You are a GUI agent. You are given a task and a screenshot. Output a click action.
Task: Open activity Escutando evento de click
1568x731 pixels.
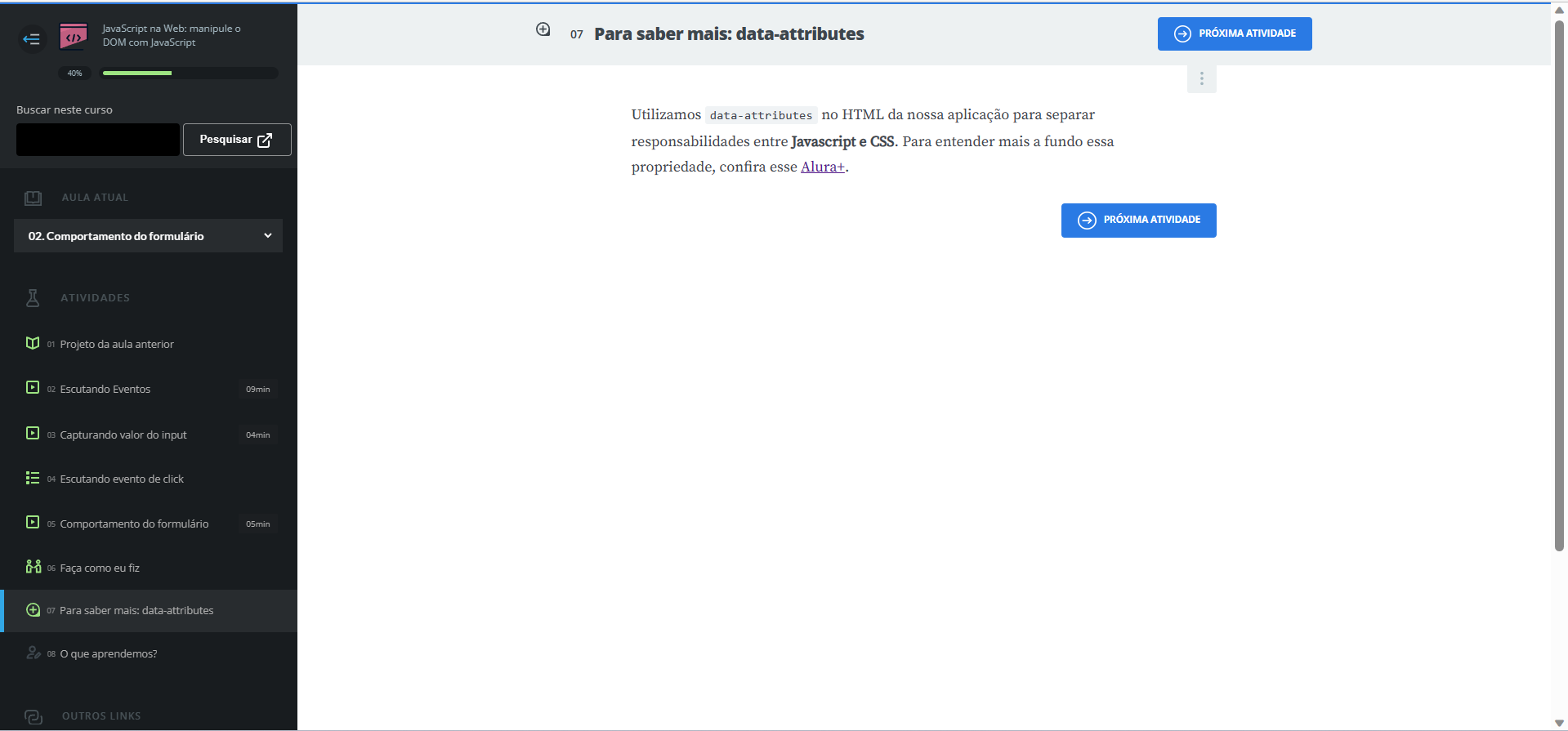tap(122, 479)
